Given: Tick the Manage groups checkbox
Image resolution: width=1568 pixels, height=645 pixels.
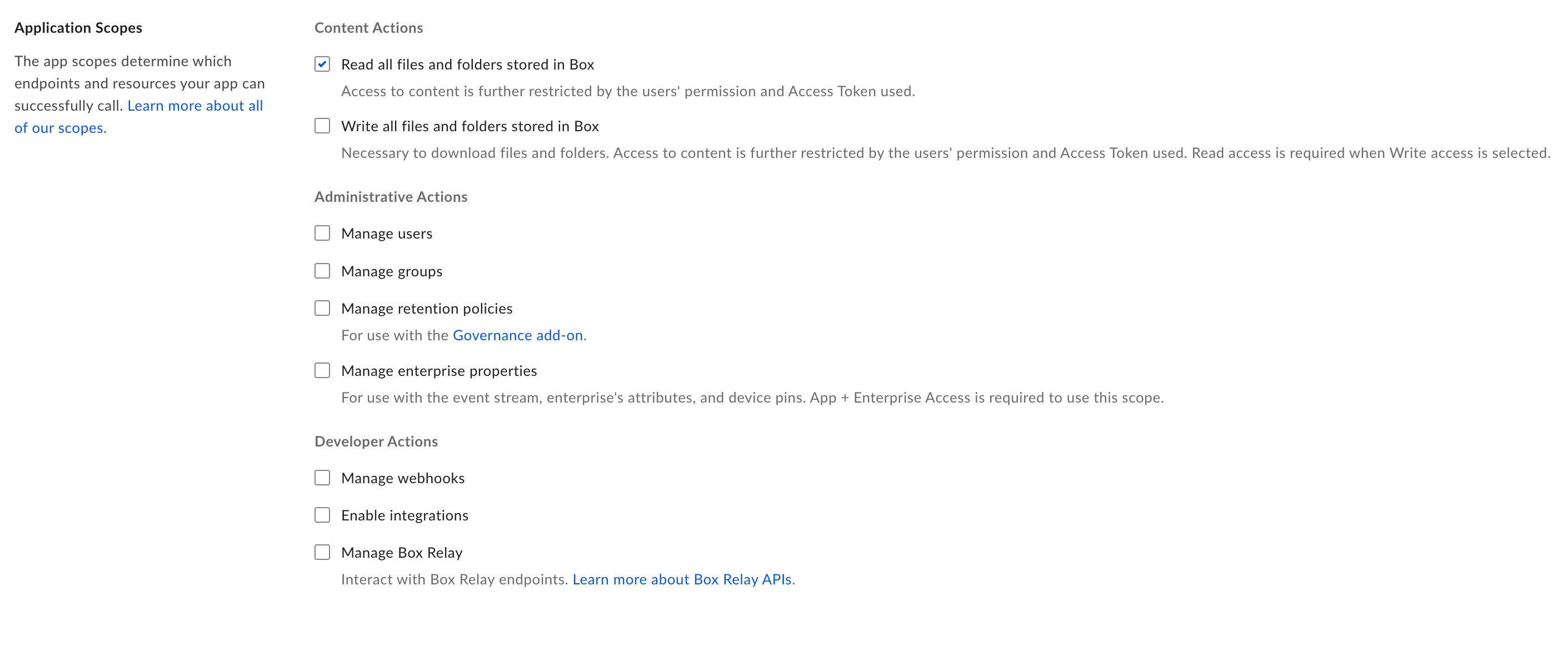Looking at the screenshot, I should pos(322,270).
